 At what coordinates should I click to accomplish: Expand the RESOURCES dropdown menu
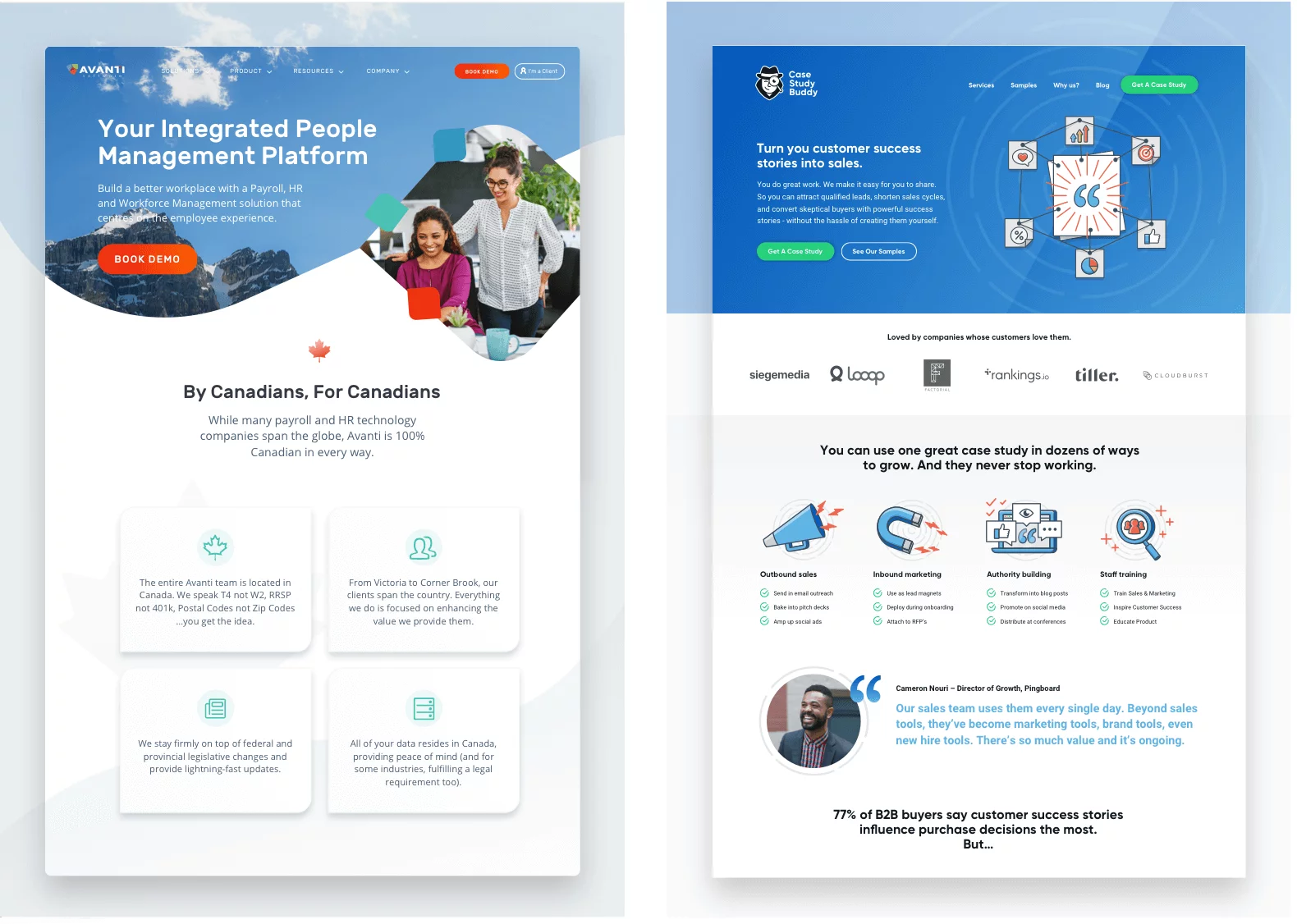click(318, 71)
